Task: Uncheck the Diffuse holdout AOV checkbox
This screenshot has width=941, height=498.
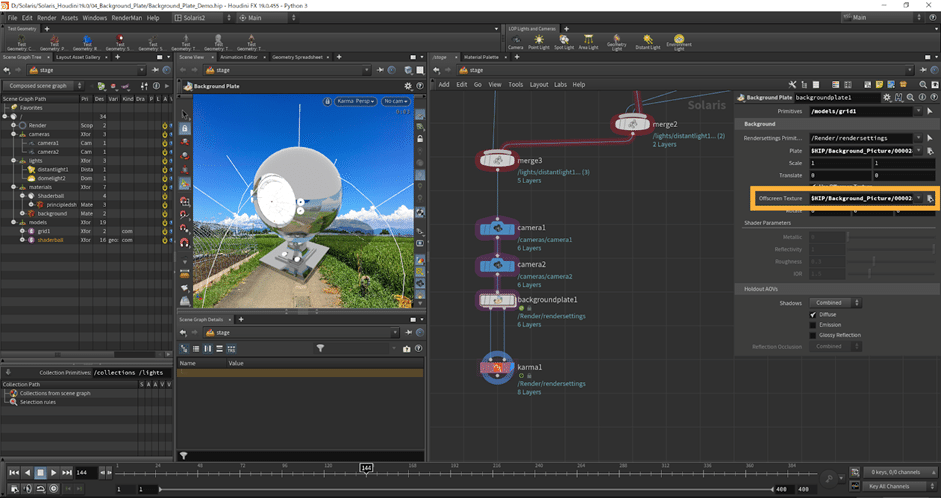Action: pos(813,314)
